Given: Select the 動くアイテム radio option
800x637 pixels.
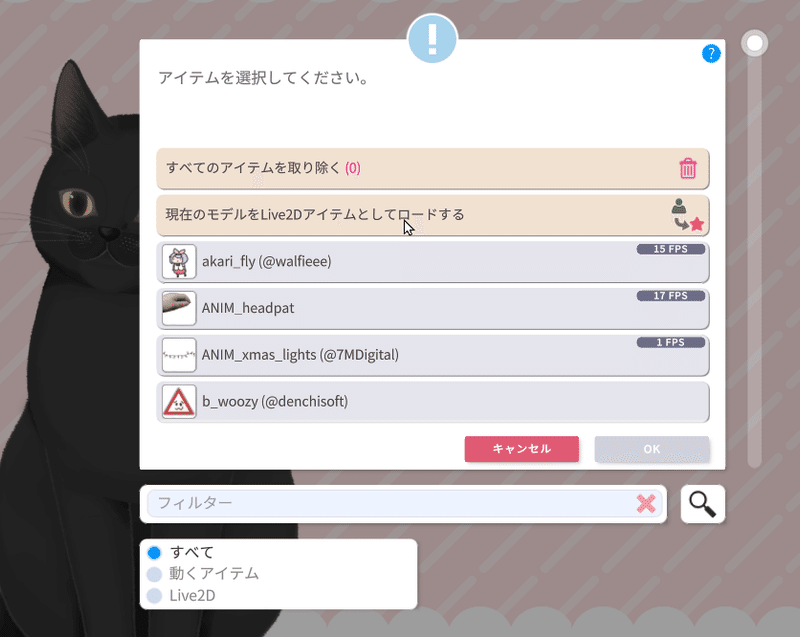Looking at the screenshot, I should click(154, 574).
